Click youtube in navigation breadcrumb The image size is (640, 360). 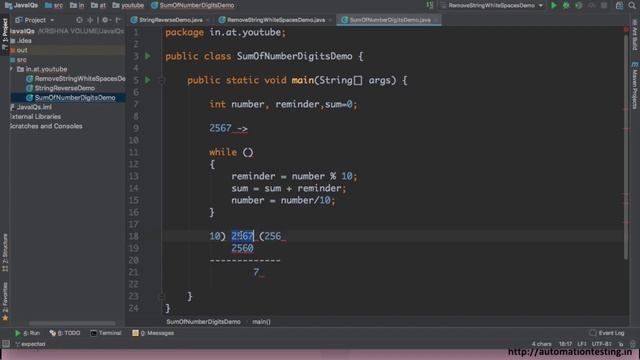pyautogui.click(x=128, y=5)
